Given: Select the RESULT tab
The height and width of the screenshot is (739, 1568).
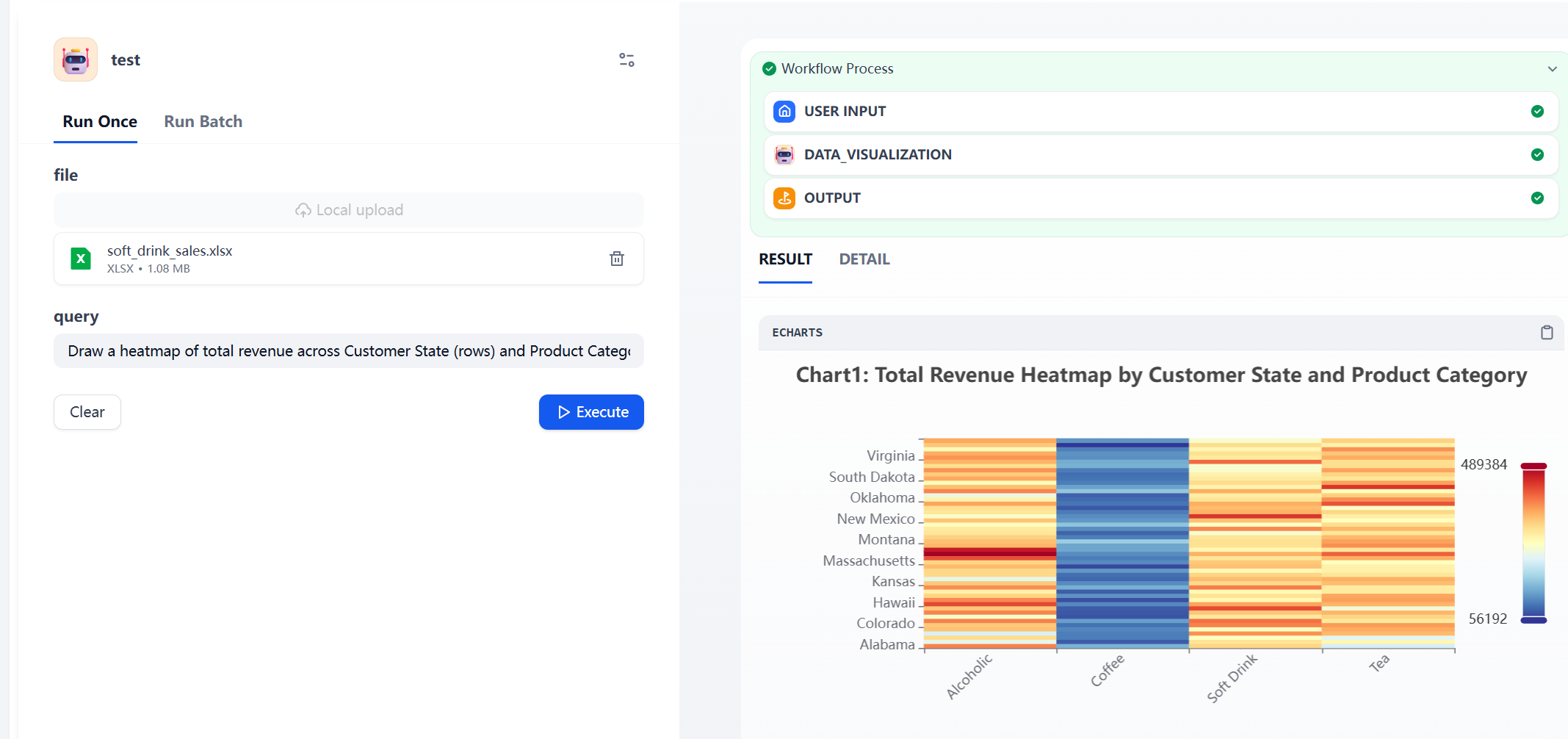Looking at the screenshot, I should [785, 259].
